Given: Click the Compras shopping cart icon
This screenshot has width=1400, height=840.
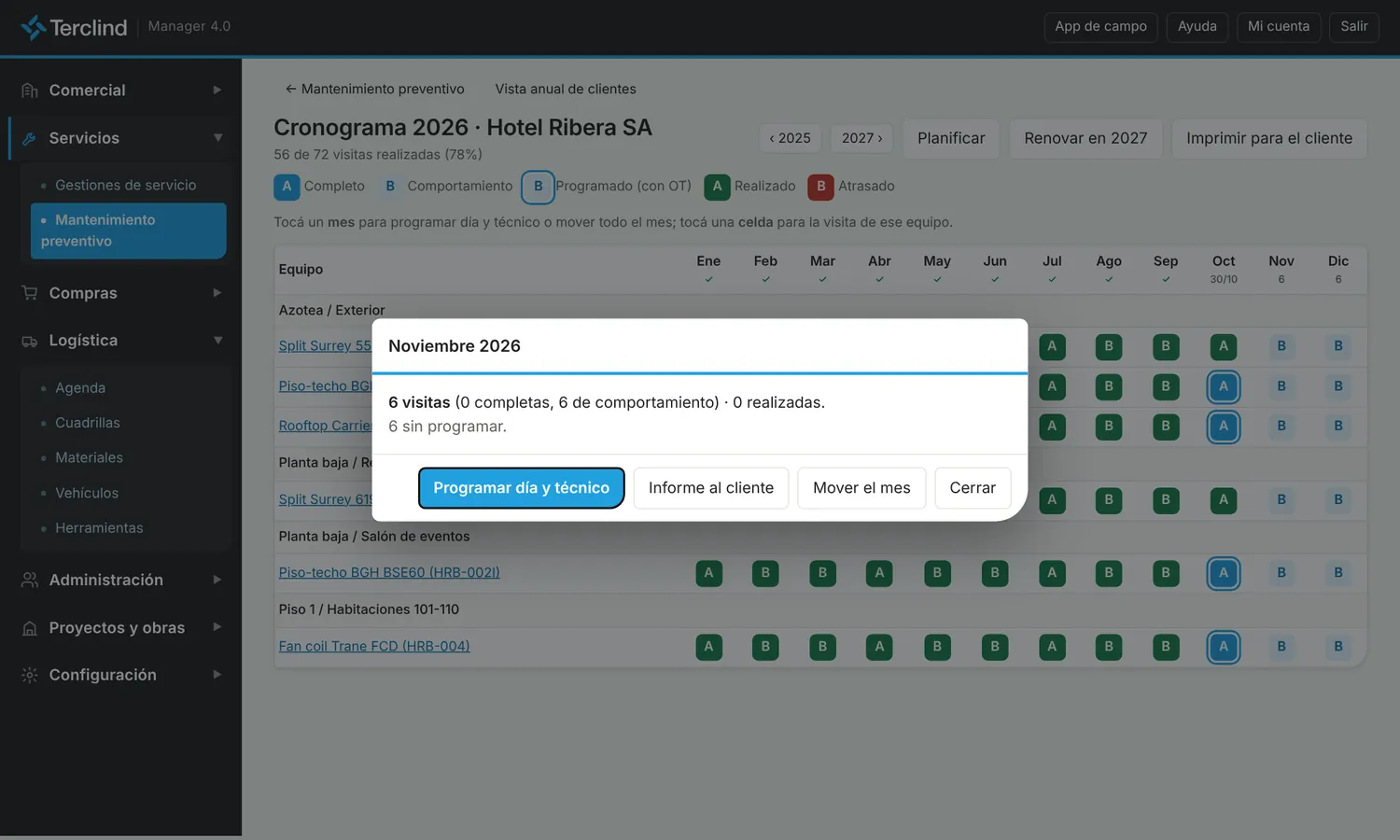Looking at the screenshot, I should point(30,293).
